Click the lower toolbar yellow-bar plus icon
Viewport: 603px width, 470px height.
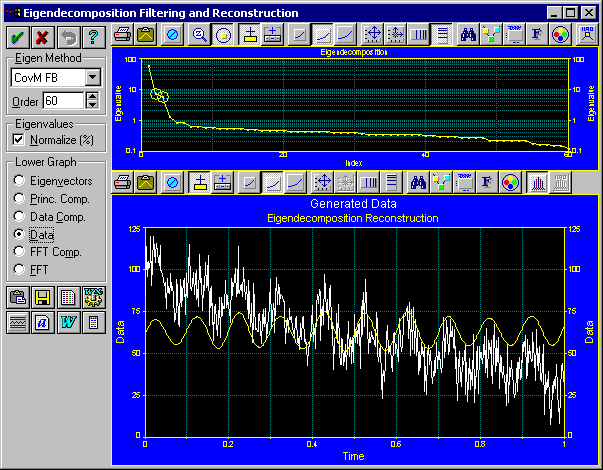tap(200, 182)
